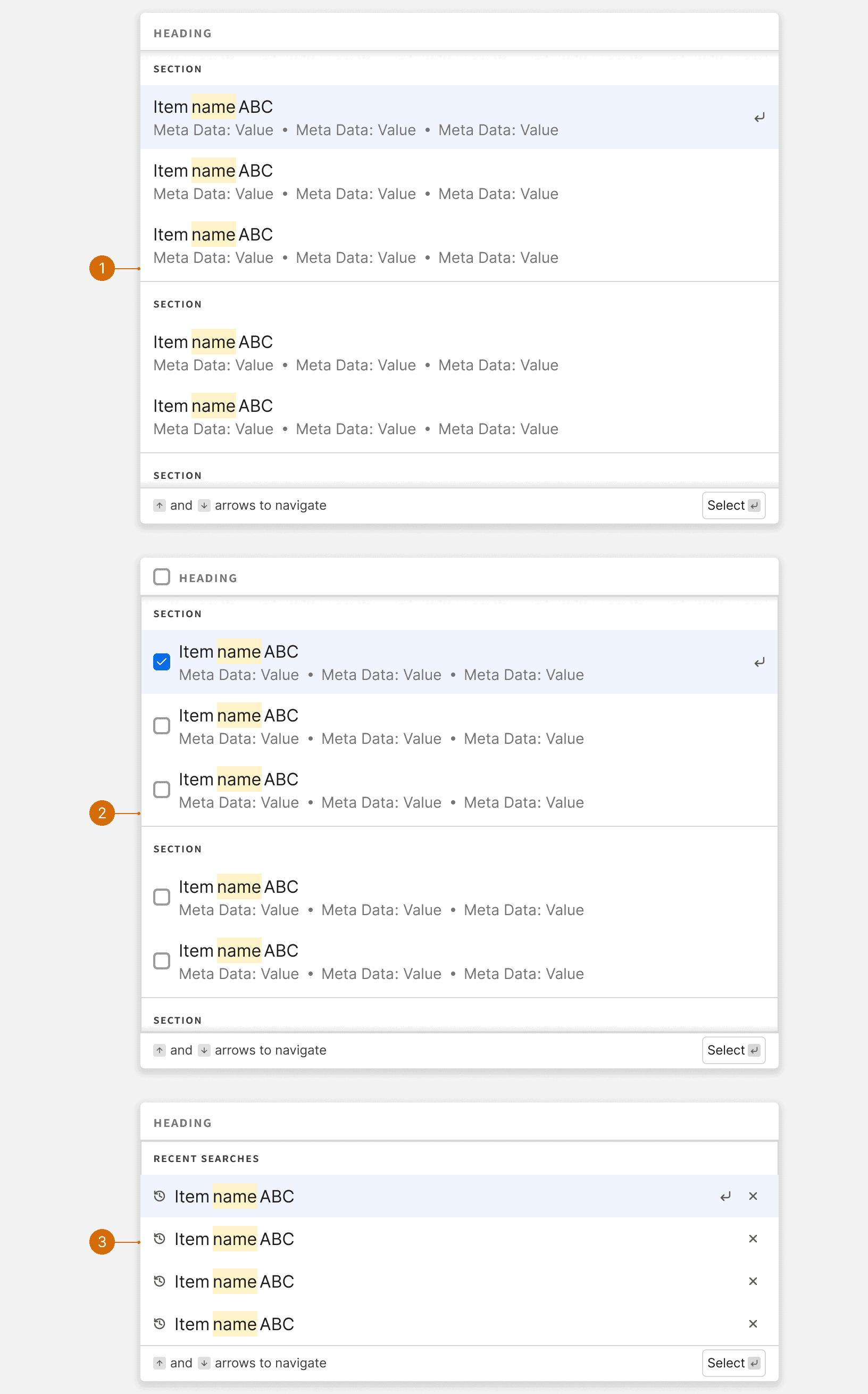The image size is (868, 1394).
Task: Remove third recent search item
Action: (x=753, y=1281)
